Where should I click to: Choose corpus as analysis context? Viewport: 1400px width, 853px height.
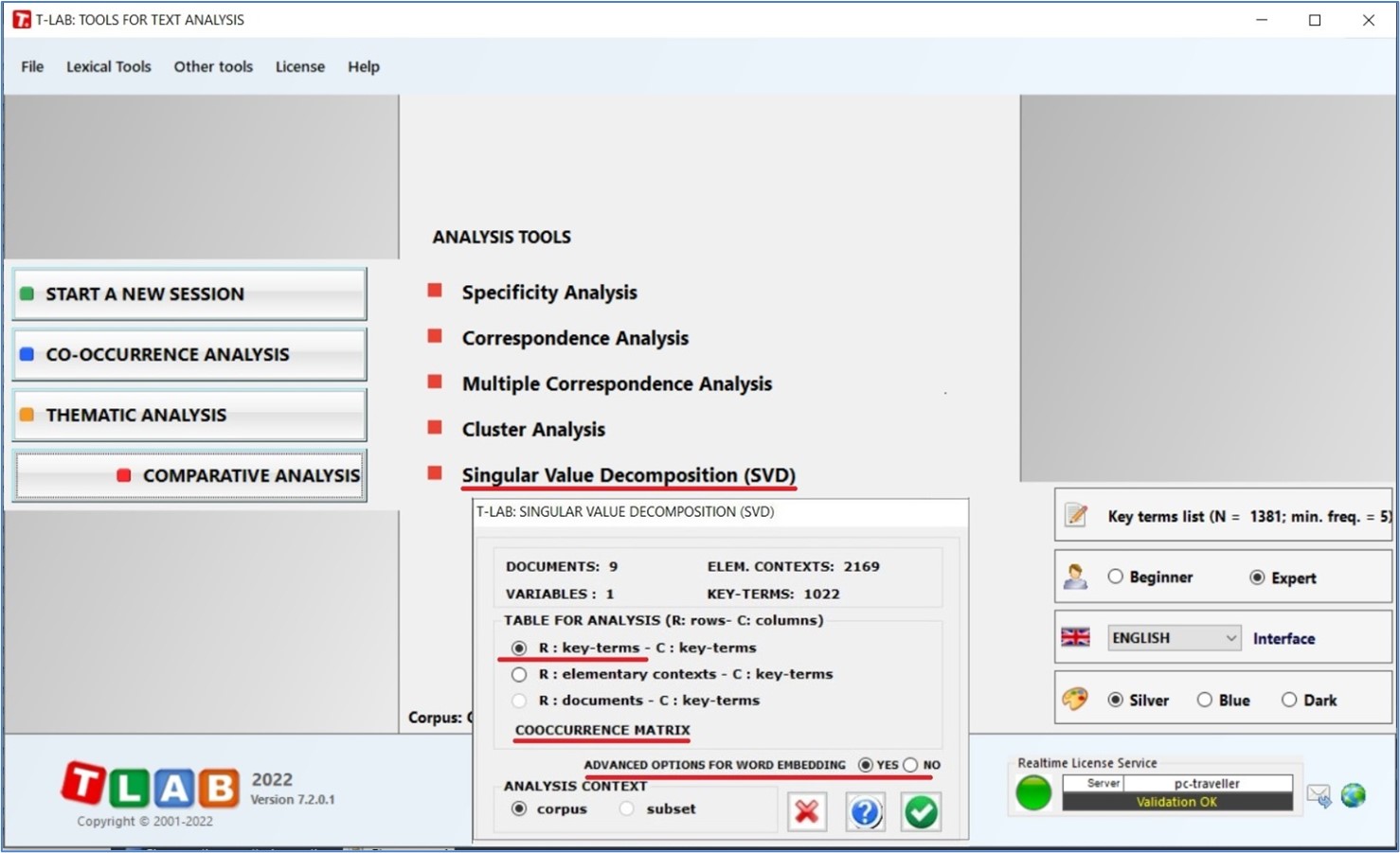tap(519, 809)
